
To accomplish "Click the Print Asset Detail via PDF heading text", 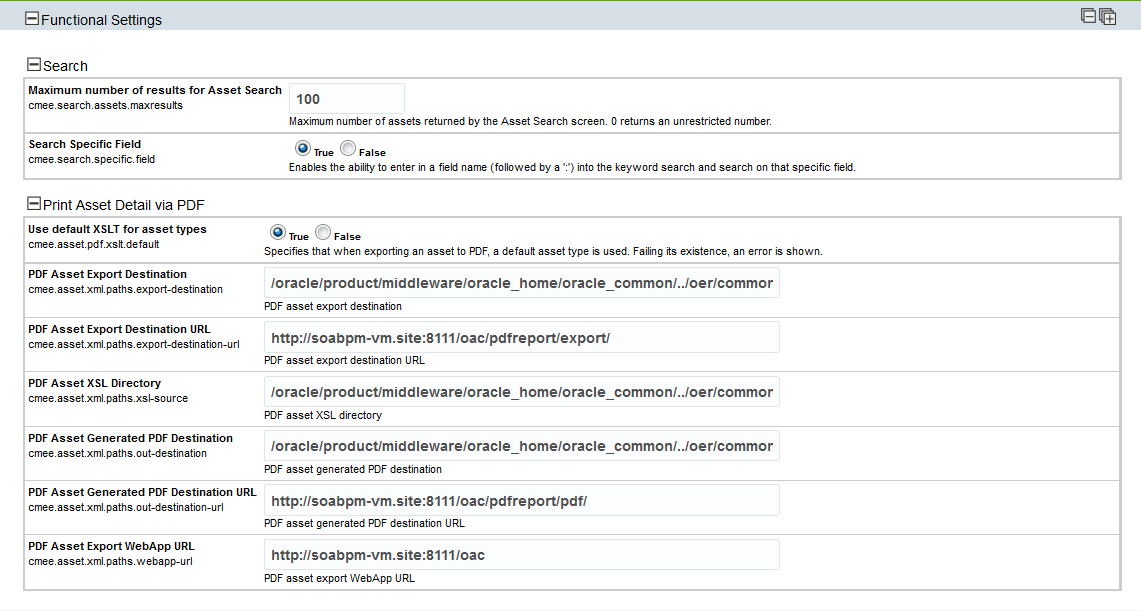I will (123, 205).
